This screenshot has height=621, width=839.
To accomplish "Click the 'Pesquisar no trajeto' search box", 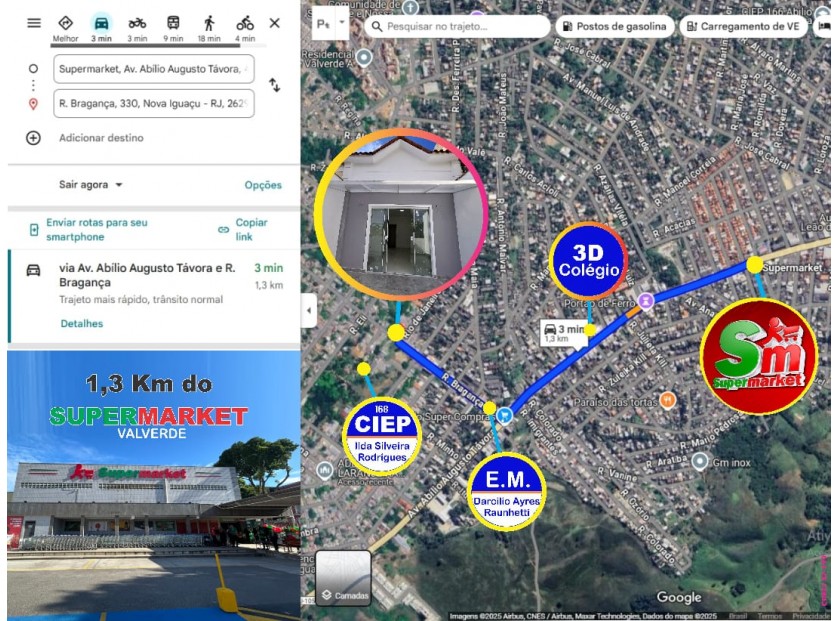I will click(x=457, y=26).
